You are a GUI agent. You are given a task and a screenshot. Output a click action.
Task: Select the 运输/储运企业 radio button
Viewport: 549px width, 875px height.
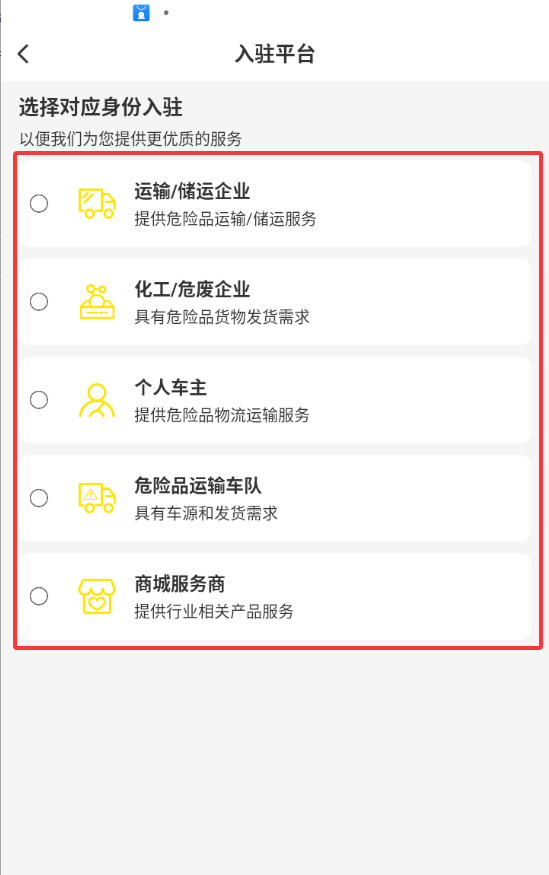click(x=38, y=203)
